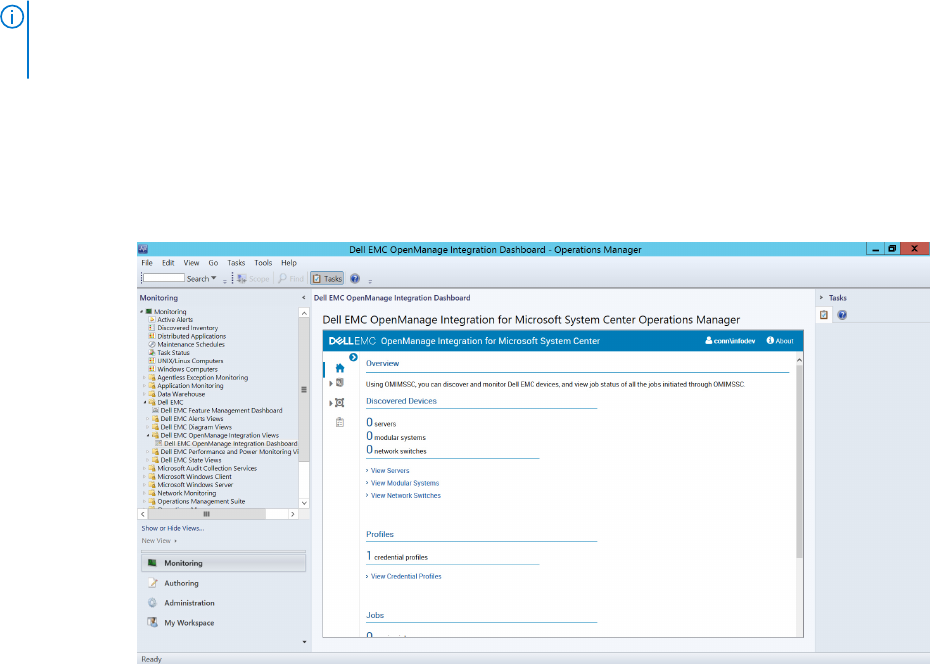Select Distributed Applications in the tree
Image resolution: width=930 pixels, height=664 pixels.
click(192, 336)
